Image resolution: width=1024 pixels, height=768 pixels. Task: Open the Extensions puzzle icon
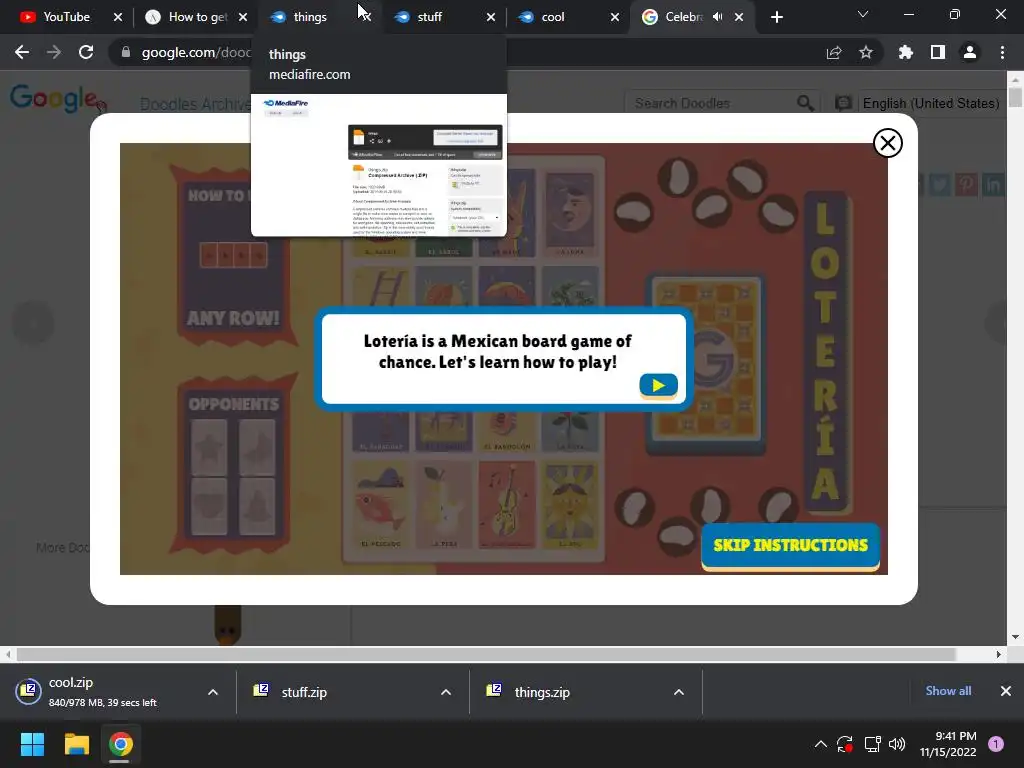[906, 52]
